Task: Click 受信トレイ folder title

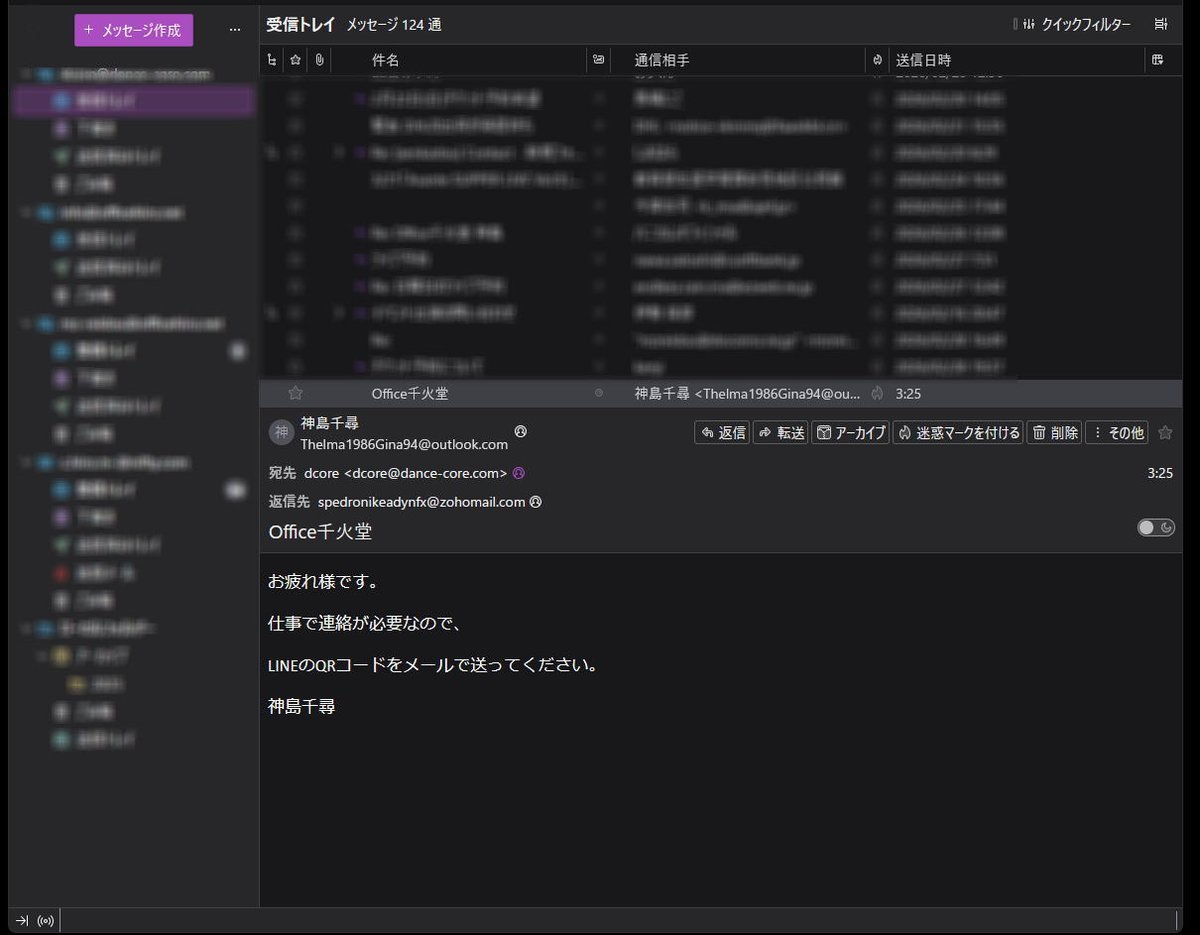Action: [x=301, y=25]
